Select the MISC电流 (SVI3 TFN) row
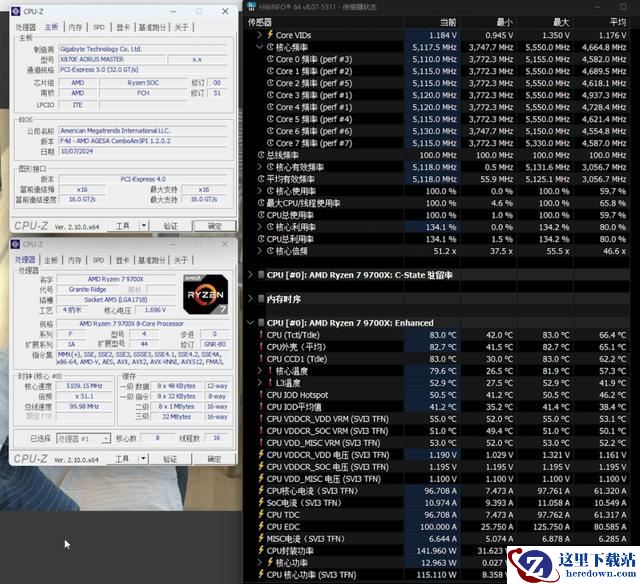The image size is (640, 584). tap(438, 539)
